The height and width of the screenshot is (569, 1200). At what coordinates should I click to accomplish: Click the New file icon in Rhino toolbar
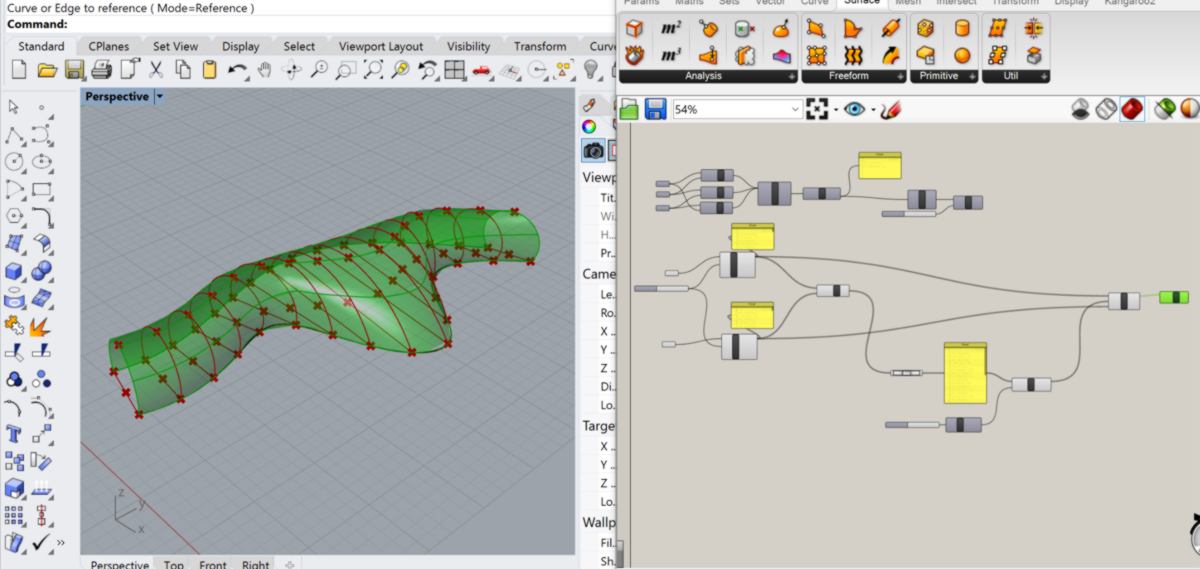point(19,70)
